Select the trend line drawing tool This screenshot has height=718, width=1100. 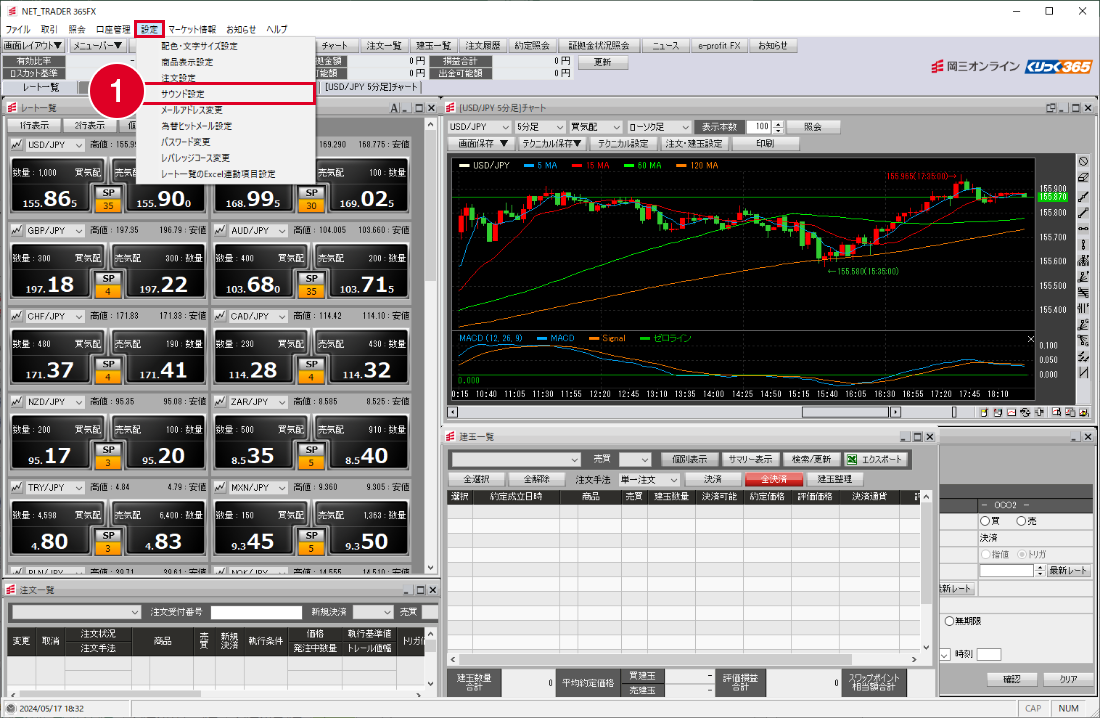[1084, 197]
